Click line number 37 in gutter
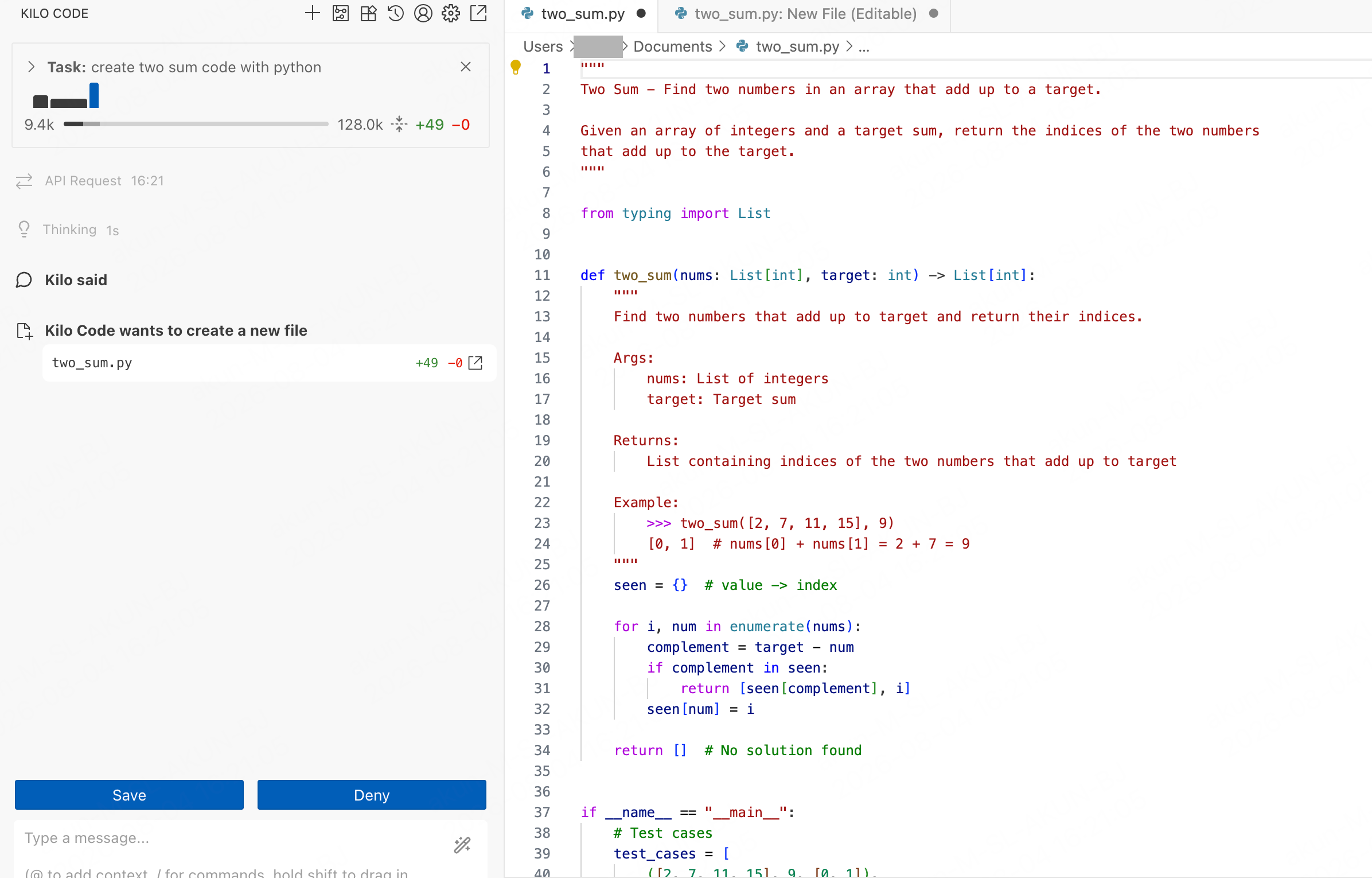The width and height of the screenshot is (1372, 878). pos(542,812)
